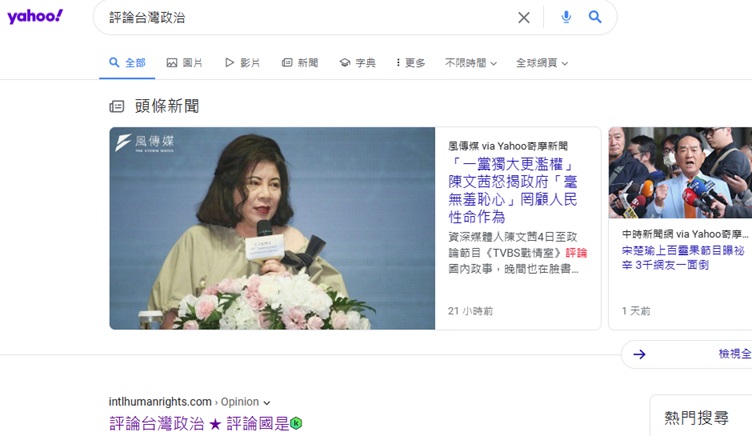Open the 宋楚瑜 news article link
Screen dimensions: 752x436
[683, 258]
